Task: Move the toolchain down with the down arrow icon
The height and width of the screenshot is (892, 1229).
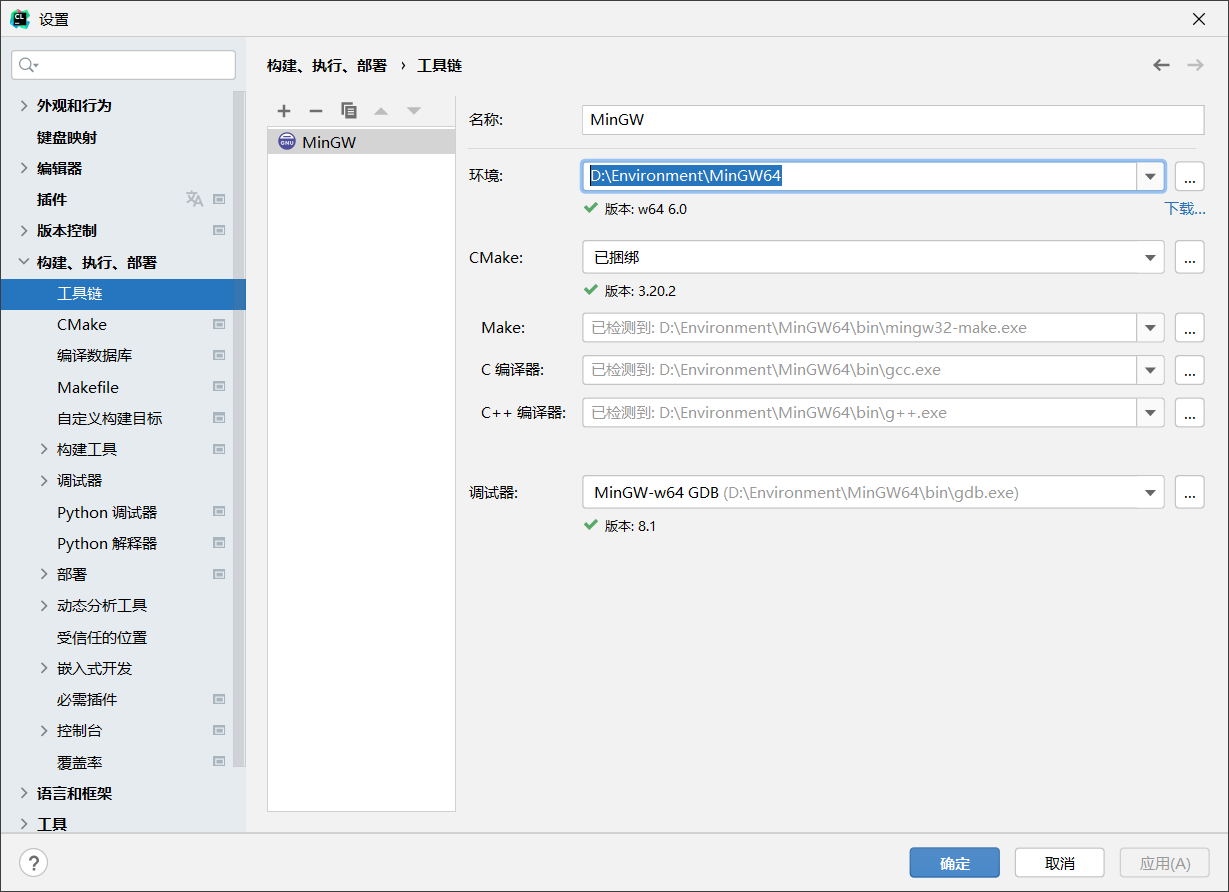Action: 413,110
